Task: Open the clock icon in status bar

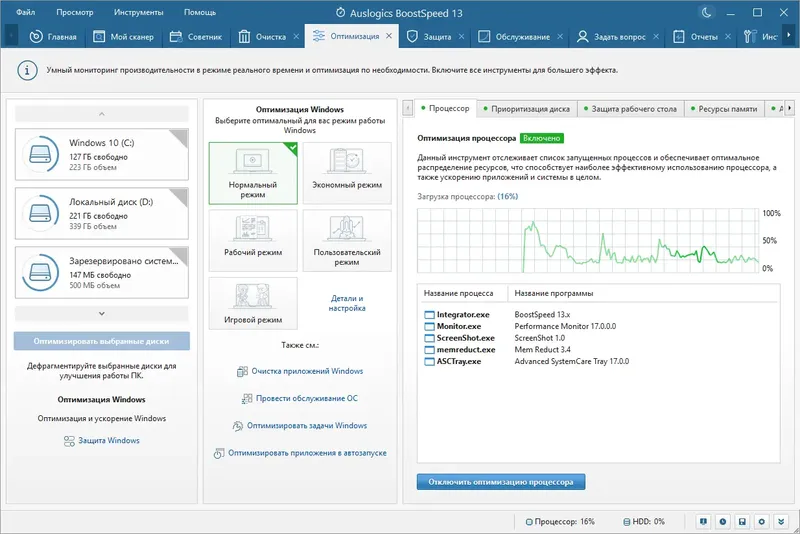Action: [x=723, y=521]
